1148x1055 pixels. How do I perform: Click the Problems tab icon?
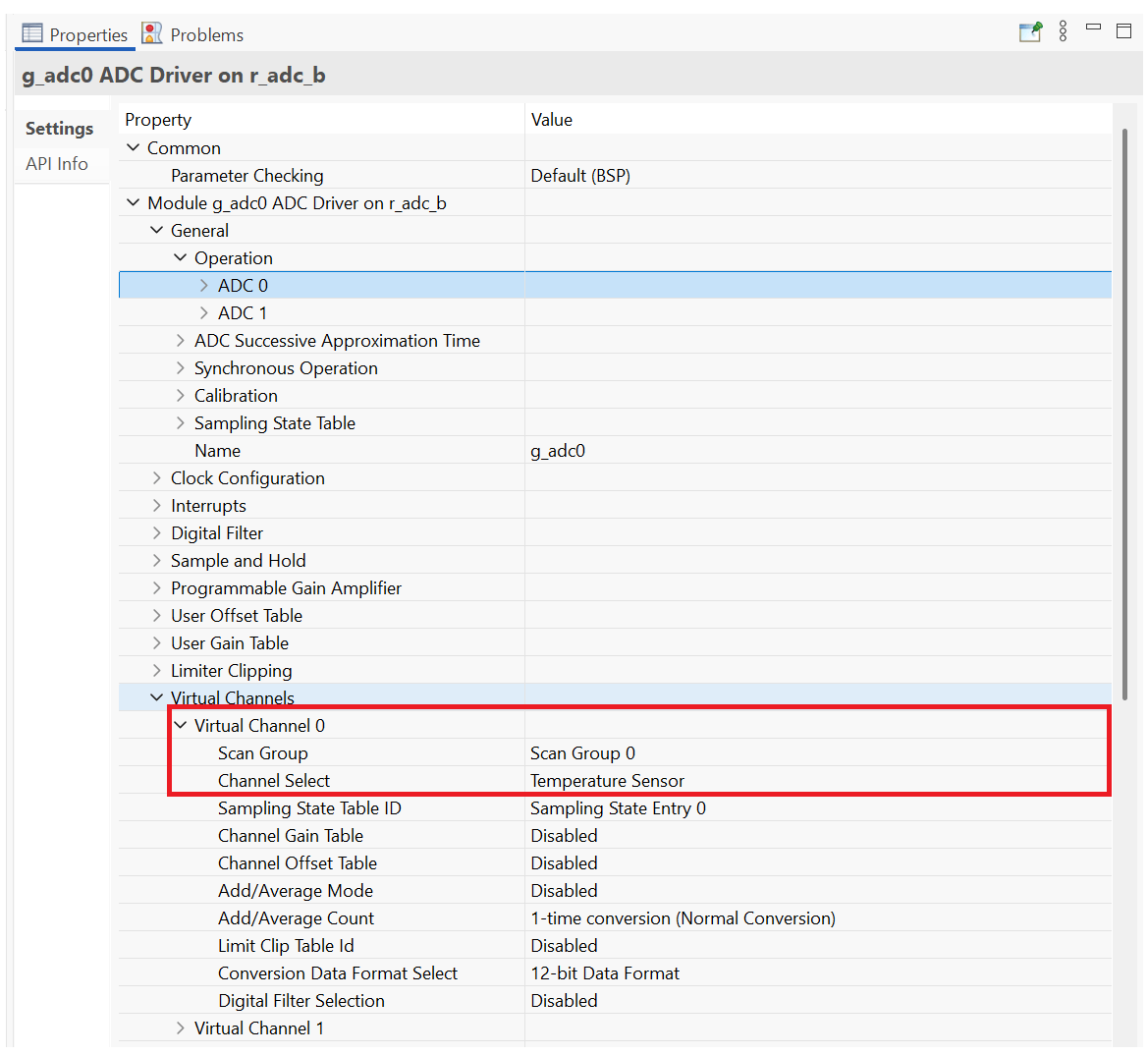coord(152,33)
